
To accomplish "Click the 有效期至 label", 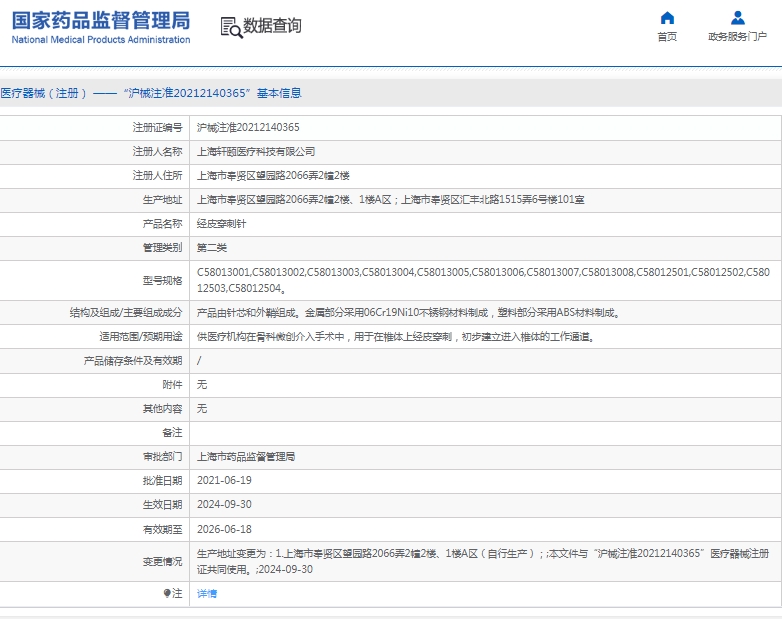I will (163, 530).
